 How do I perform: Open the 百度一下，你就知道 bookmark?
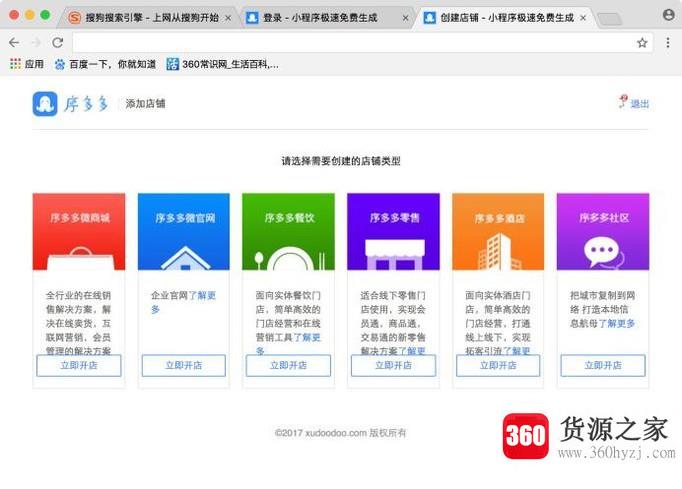(x=105, y=64)
